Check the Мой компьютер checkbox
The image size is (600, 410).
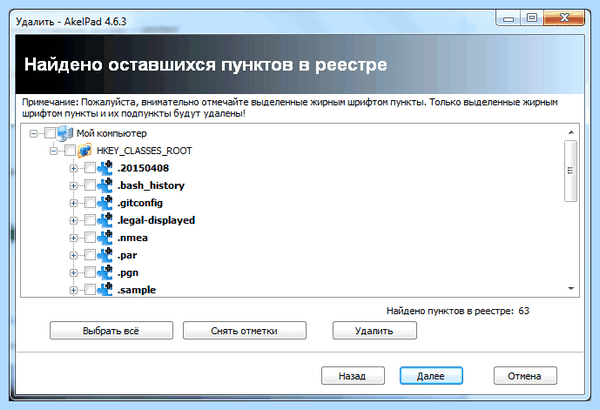point(50,133)
